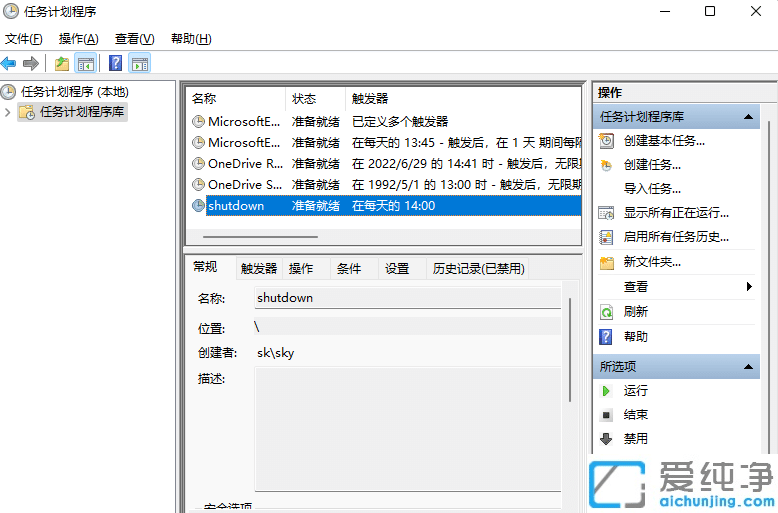Click 导入任务... in Actions pane

pos(652,189)
